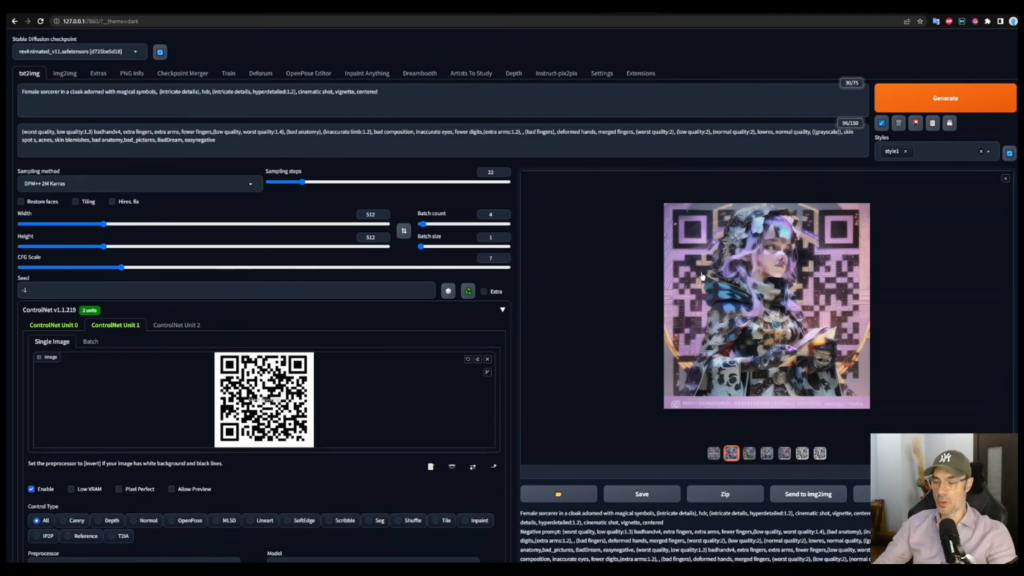Click the share page icon in address bar
1024x576 pixels.
click(907, 21)
